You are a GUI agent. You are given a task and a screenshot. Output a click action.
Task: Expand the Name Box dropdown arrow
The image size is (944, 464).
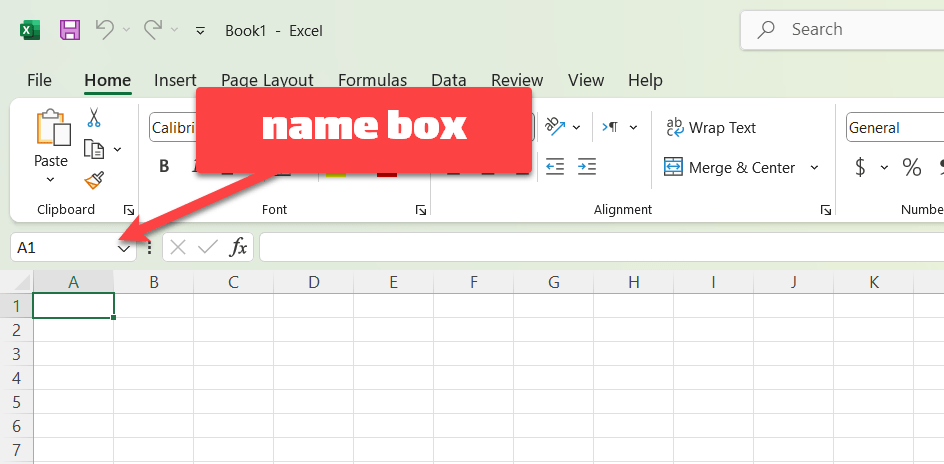123,248
